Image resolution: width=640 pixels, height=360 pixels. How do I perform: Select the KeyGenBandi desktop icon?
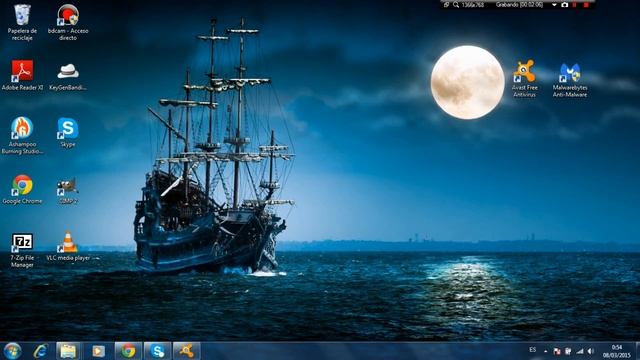coord(68,76)
